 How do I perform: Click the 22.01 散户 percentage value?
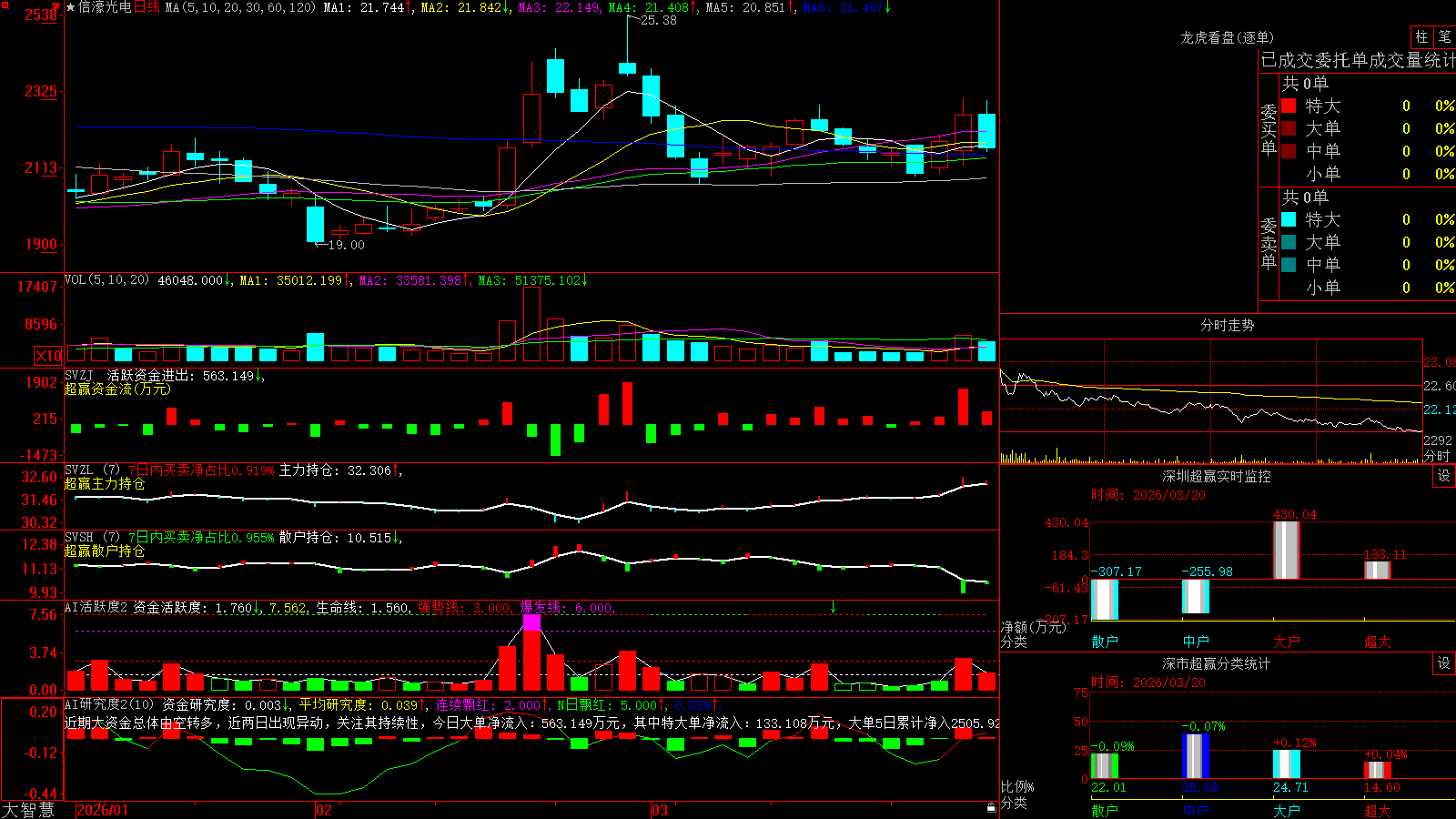(1108, 788)
